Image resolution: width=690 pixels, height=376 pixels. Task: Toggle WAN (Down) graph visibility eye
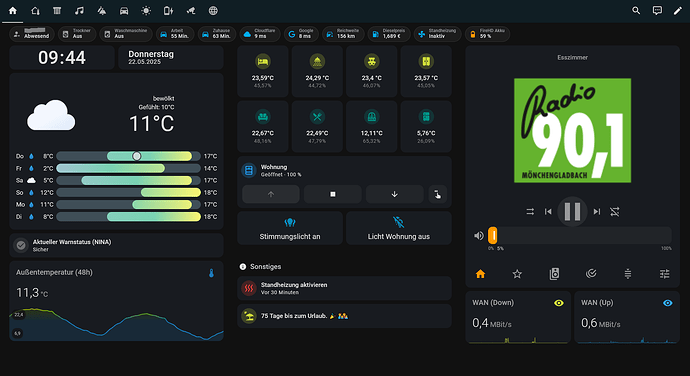pyautogui.click(x=559, y=303)
